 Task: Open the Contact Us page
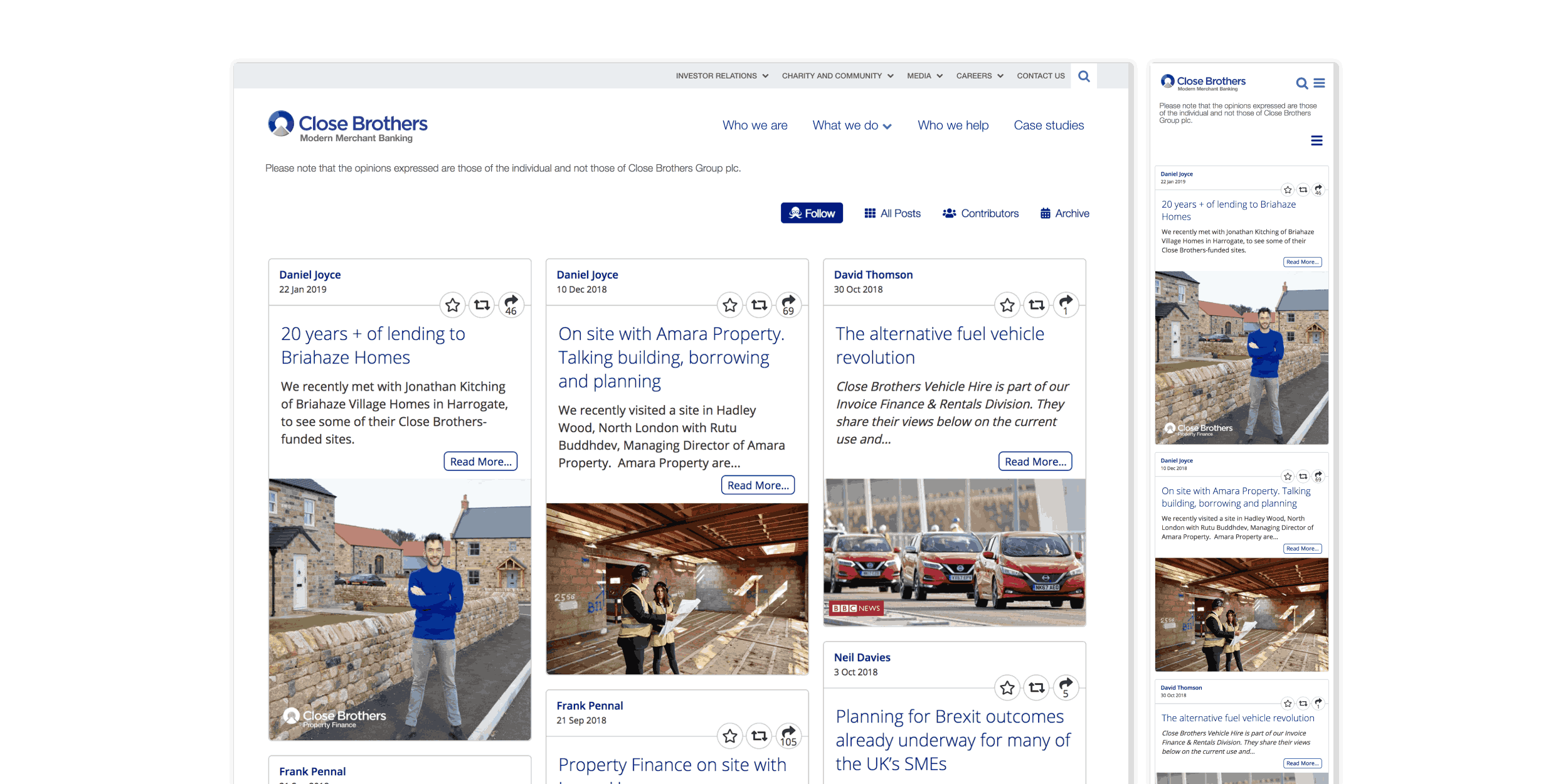tap(1041, 76)
